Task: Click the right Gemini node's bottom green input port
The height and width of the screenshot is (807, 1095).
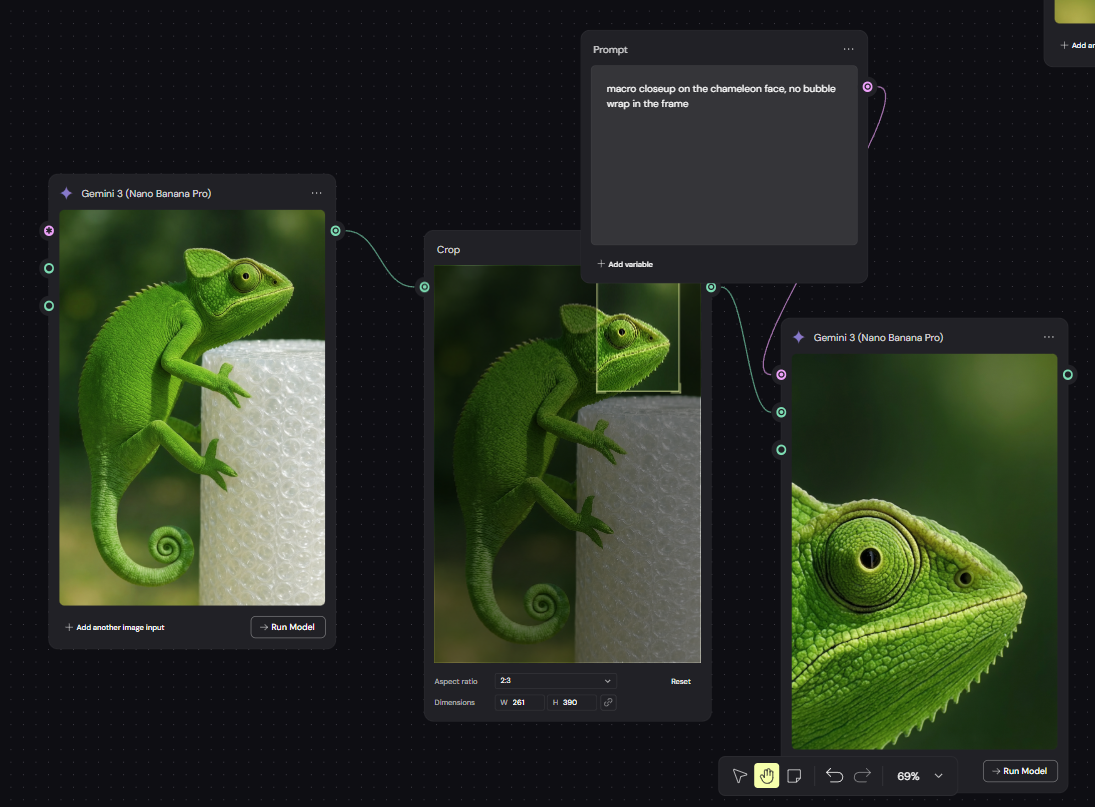Action: tap(781, 450)
